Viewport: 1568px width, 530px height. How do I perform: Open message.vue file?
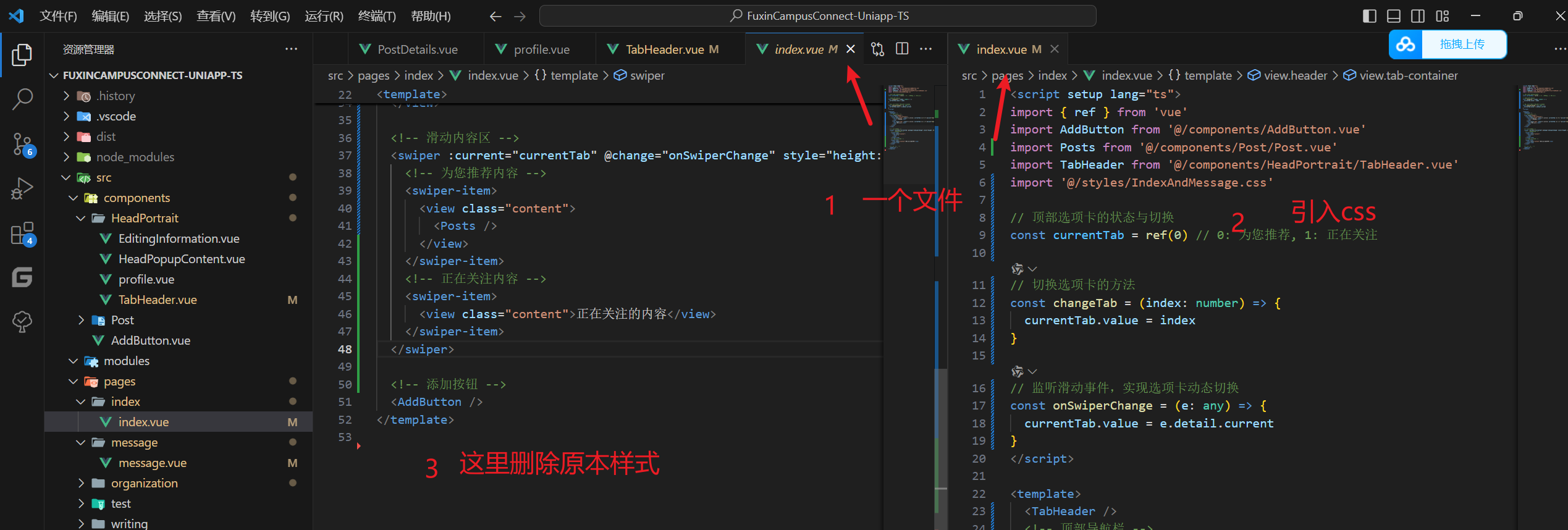point(179,463)
